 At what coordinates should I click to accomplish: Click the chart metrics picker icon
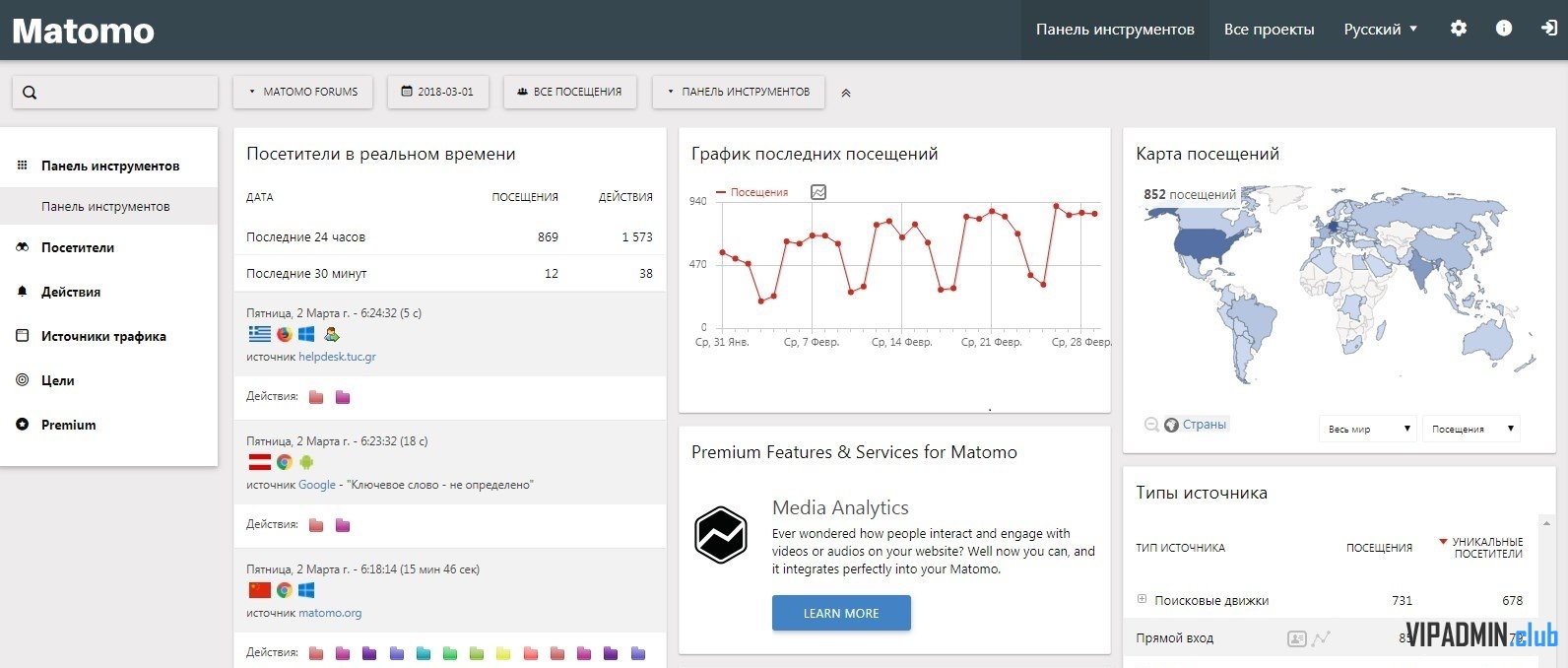tap(818, 192)
